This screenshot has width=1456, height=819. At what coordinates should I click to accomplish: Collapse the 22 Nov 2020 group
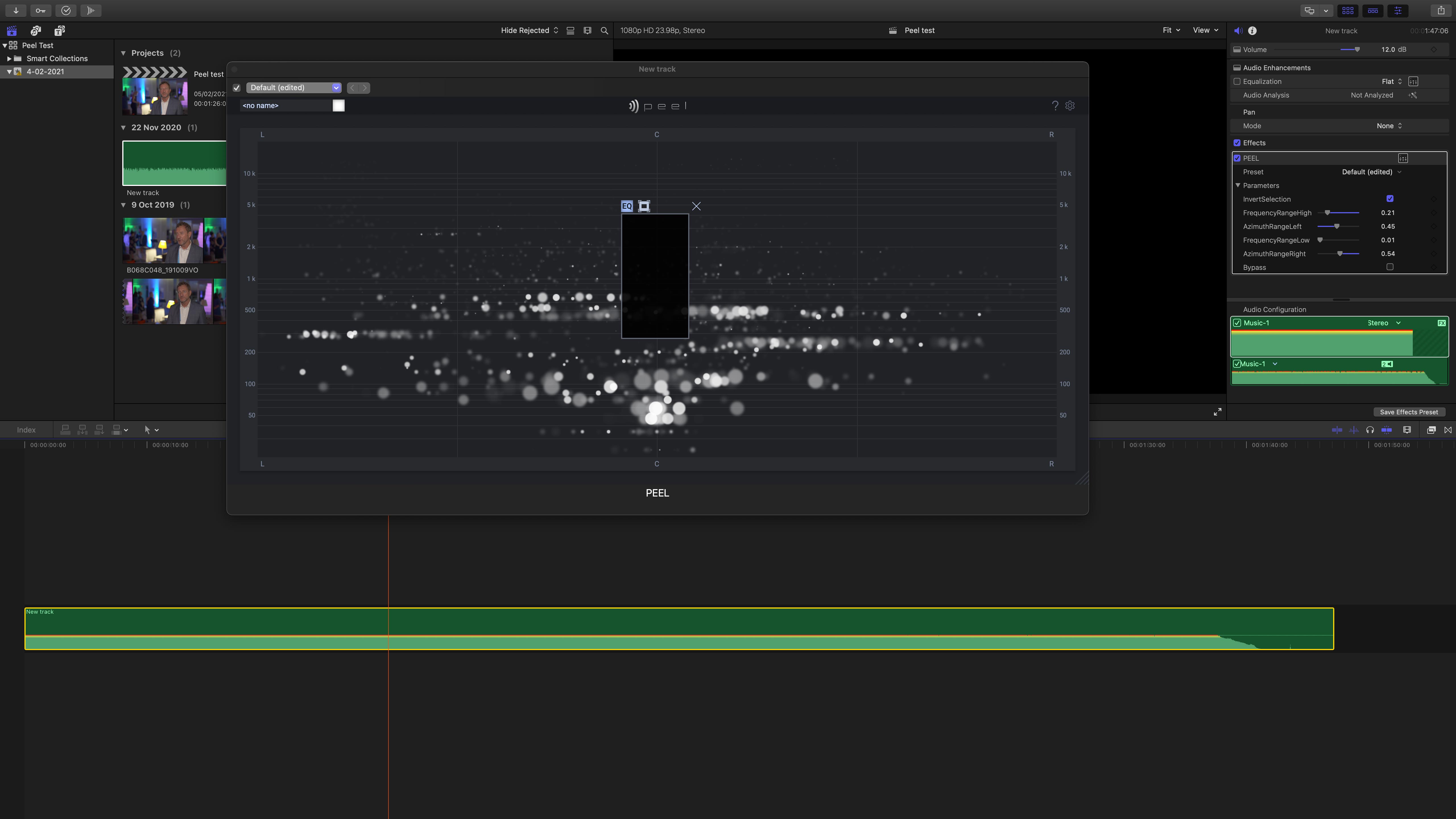(x=123, y=128)
